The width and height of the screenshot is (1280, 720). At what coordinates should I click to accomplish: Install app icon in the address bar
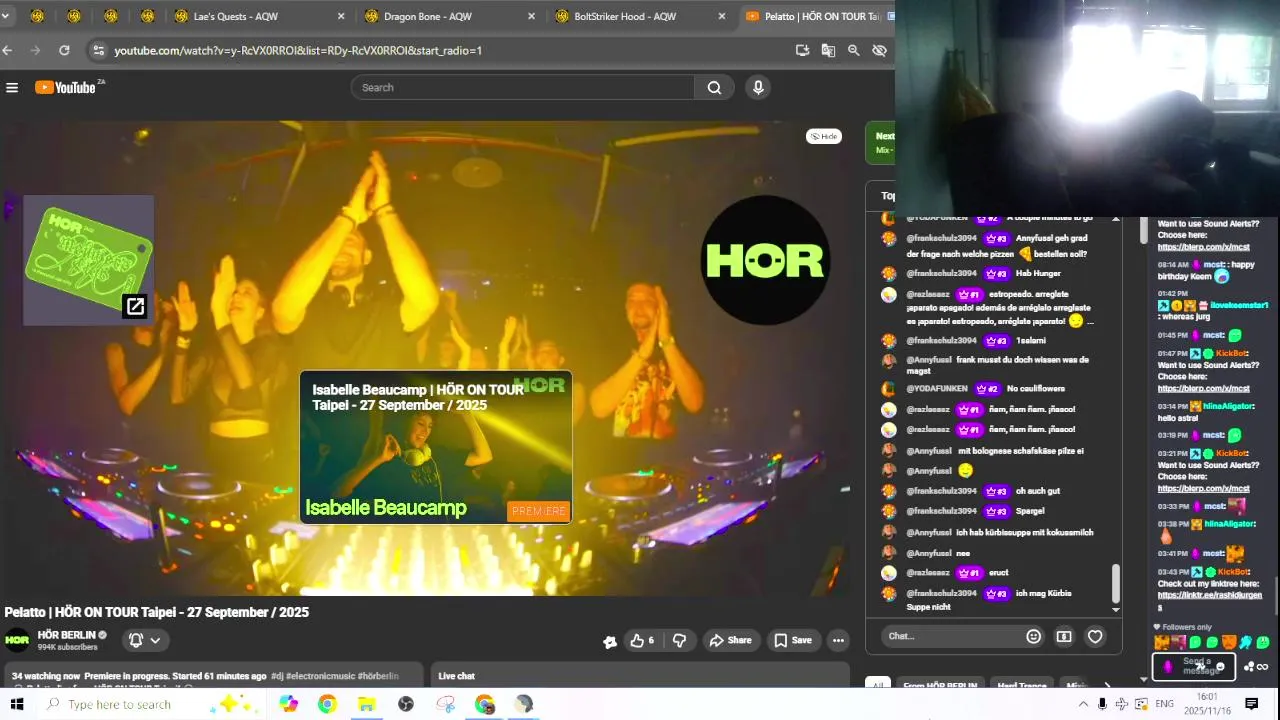click(x=802, y=50)
